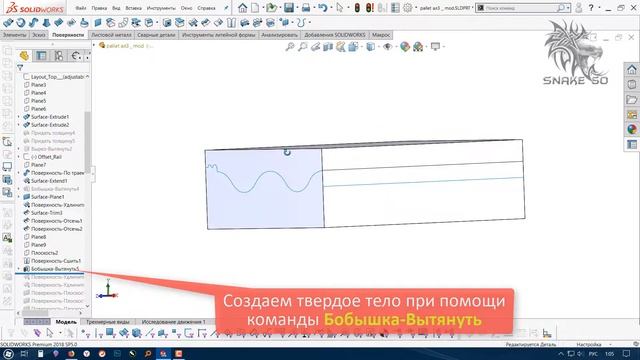Select Plane7 in the feature tree
Image resolution: width=640 pixels, height=360 pixels.
pyautogui.click(x=38, y=165)
